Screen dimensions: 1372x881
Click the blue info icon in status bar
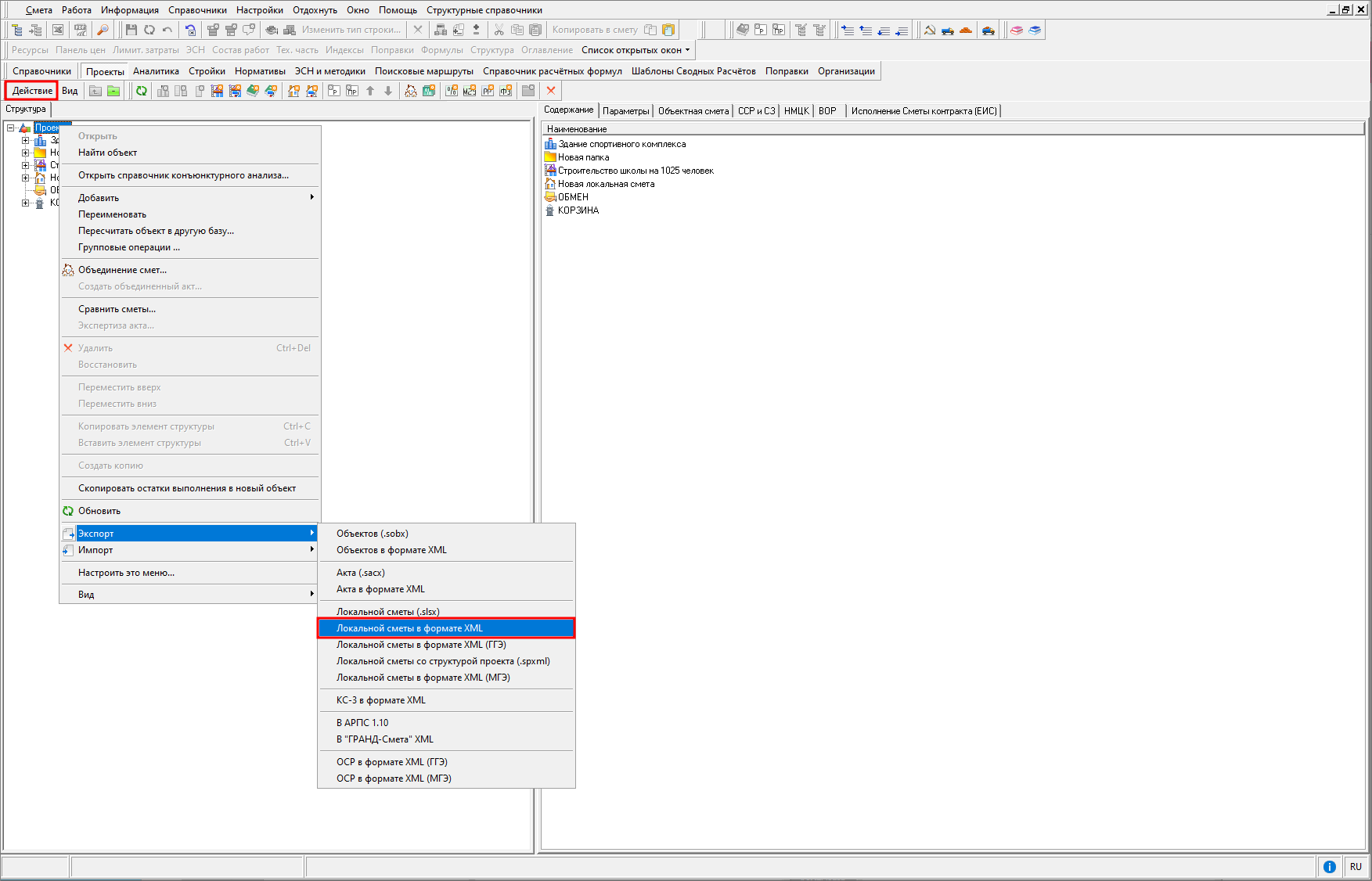1329,866
